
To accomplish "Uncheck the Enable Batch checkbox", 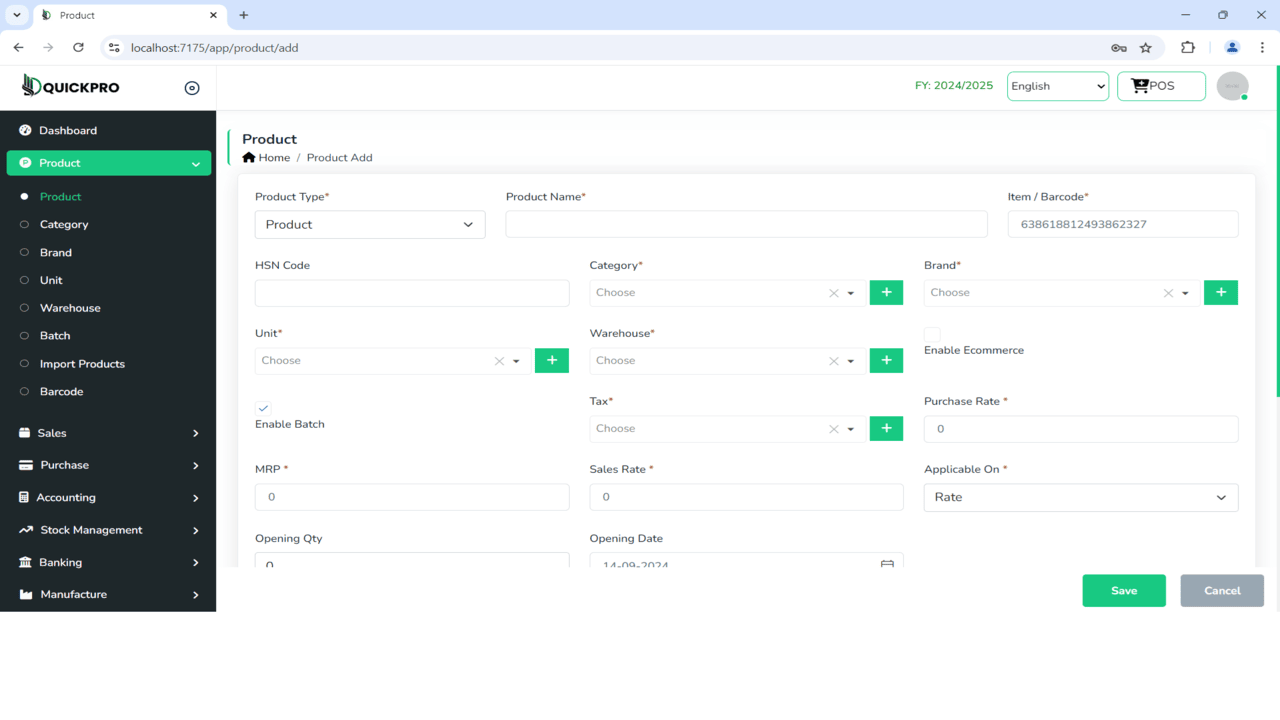I will (x=262, y=408).
